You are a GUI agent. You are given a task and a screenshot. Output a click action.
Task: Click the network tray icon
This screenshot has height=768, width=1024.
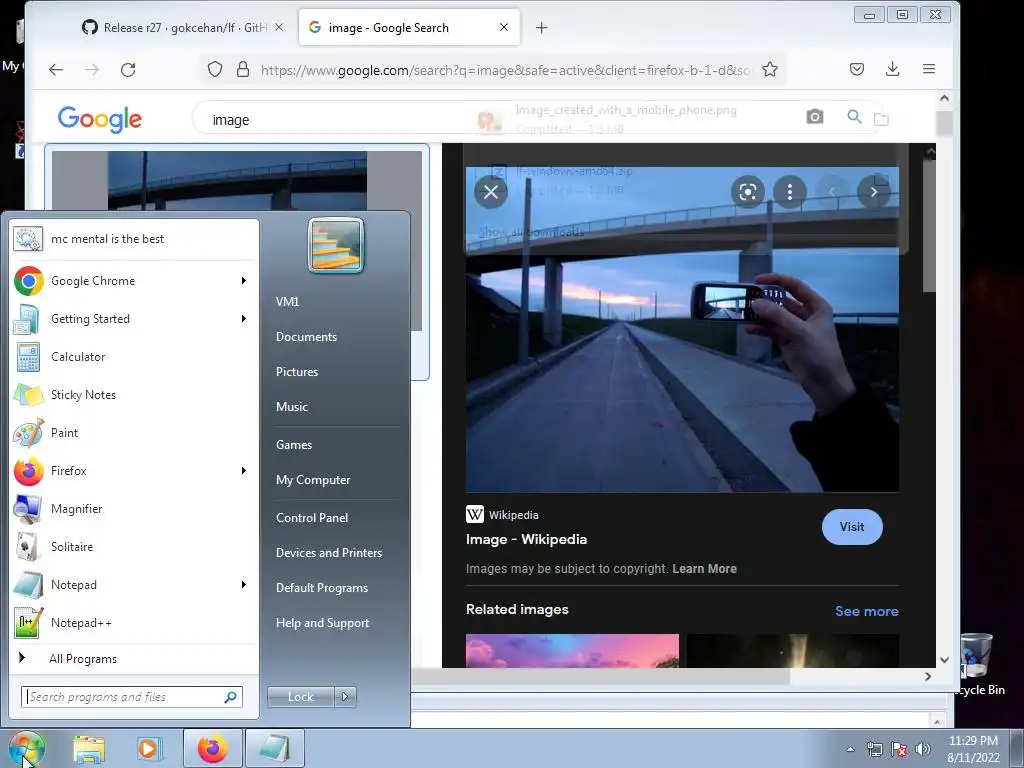point(874,750)
